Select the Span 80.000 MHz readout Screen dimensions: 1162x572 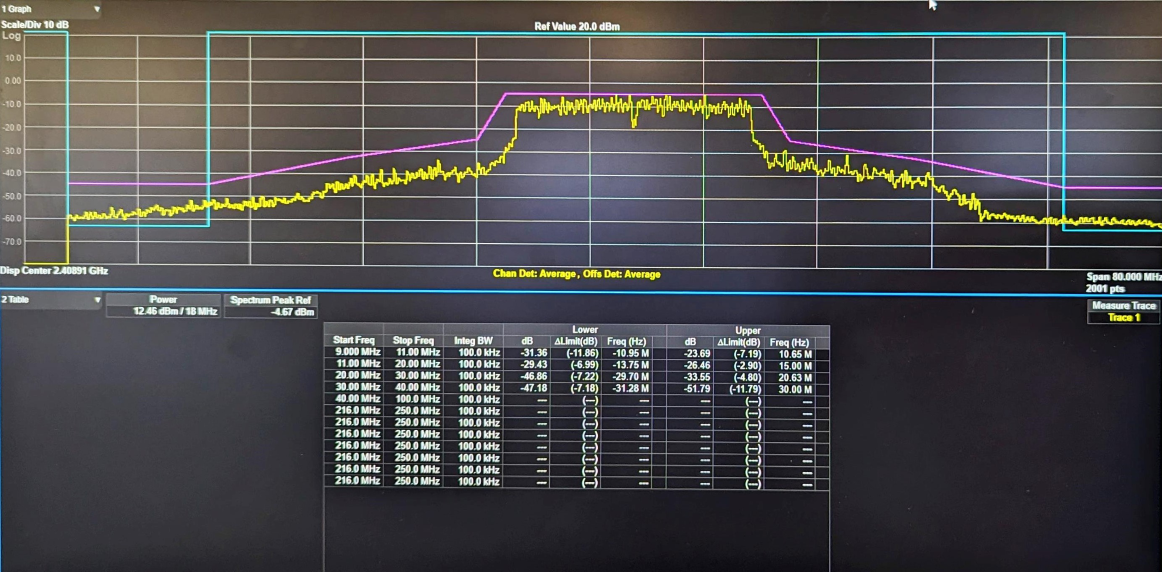pyautogui.click(x=1123, y=276)
